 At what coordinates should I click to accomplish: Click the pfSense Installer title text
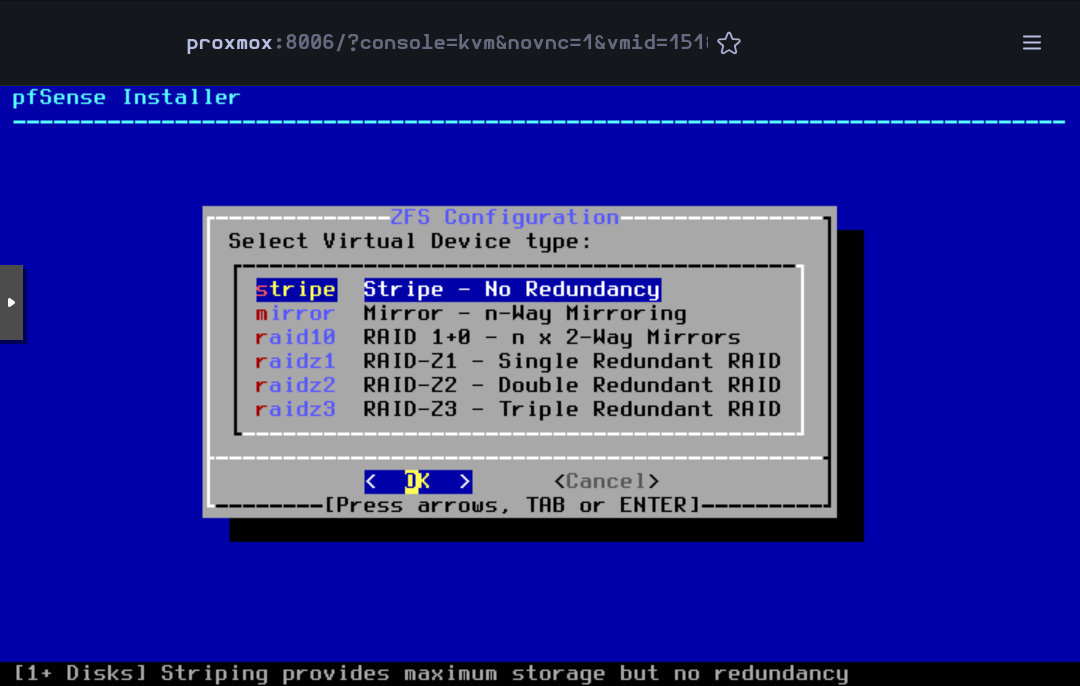(126, 97)
